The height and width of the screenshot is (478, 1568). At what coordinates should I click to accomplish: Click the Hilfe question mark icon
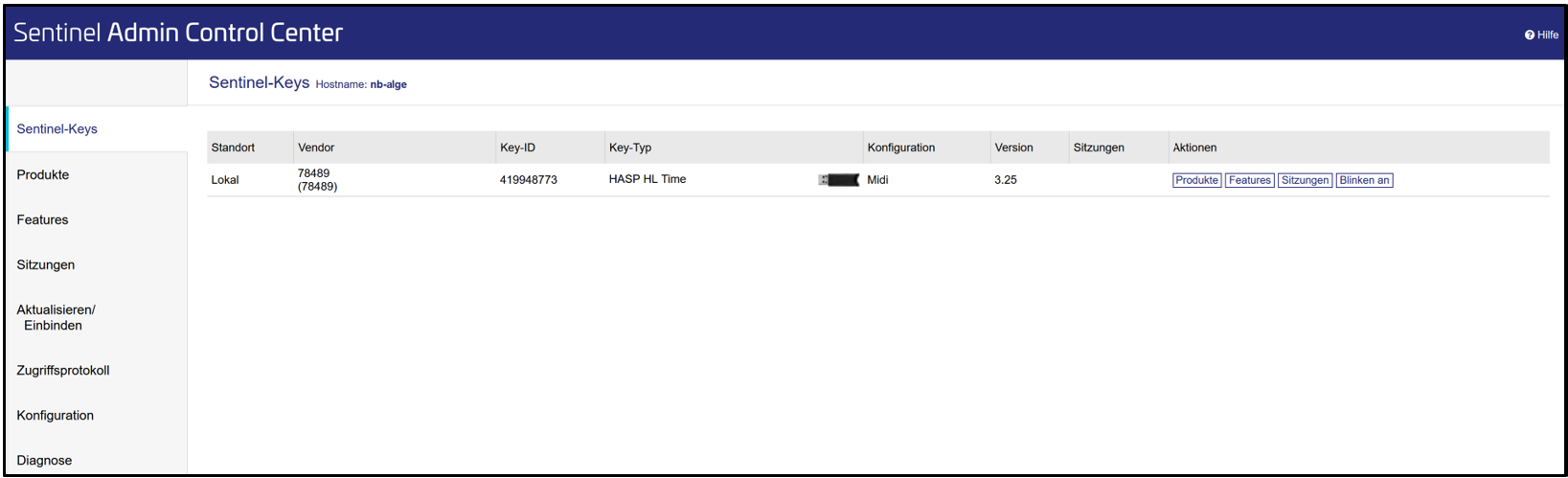coord(1530,34)
